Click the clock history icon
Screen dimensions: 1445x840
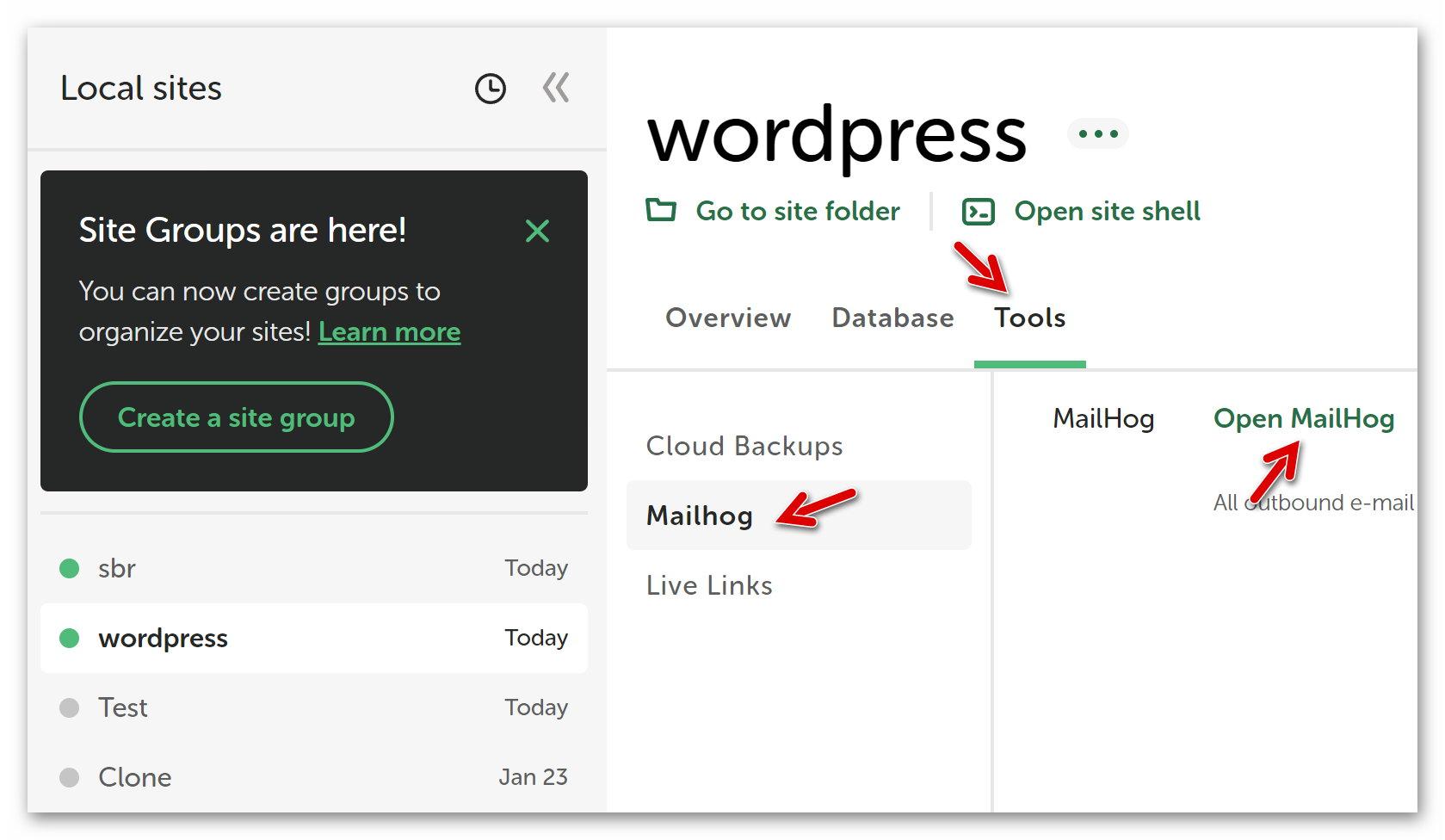point(491,89)
